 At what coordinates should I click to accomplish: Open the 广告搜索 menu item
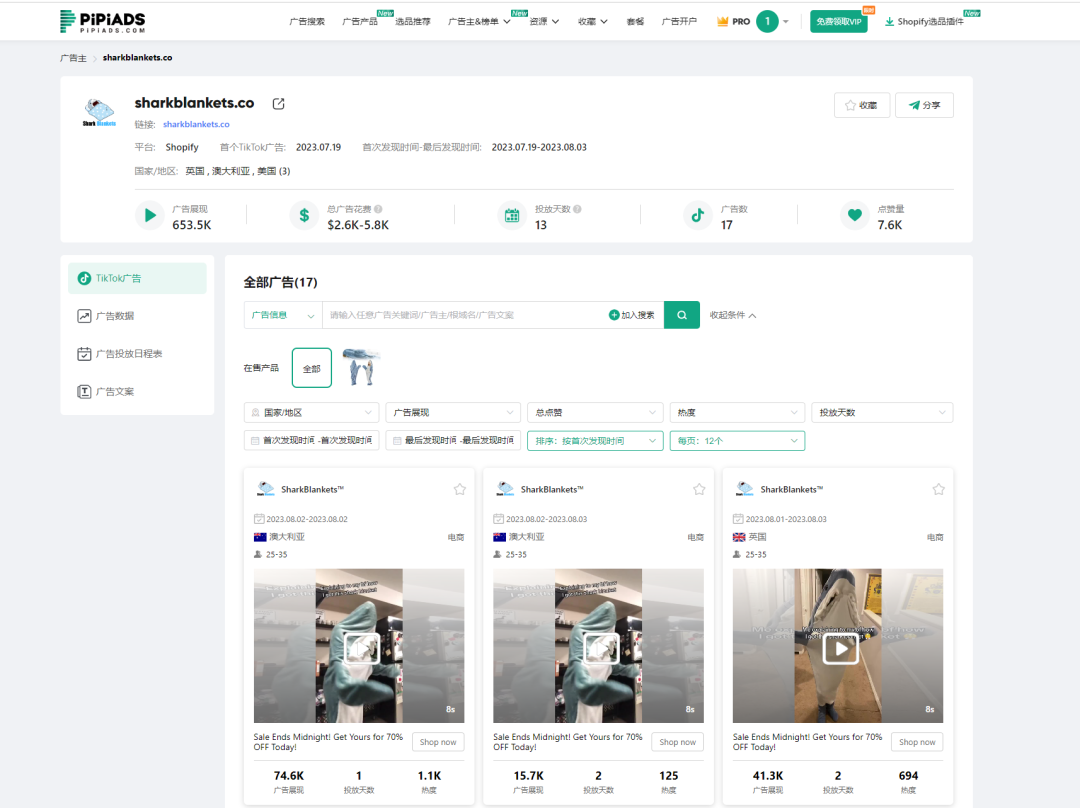307,21
